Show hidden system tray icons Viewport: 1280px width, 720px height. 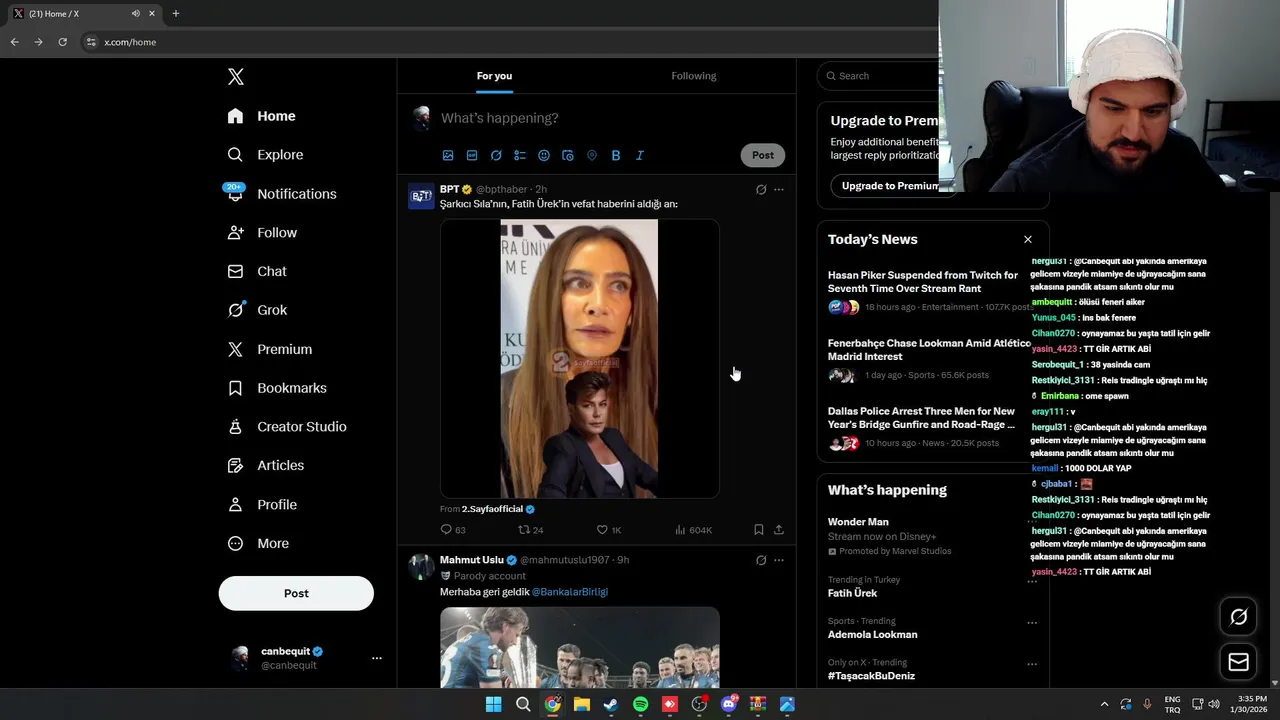coord(1104,704)
